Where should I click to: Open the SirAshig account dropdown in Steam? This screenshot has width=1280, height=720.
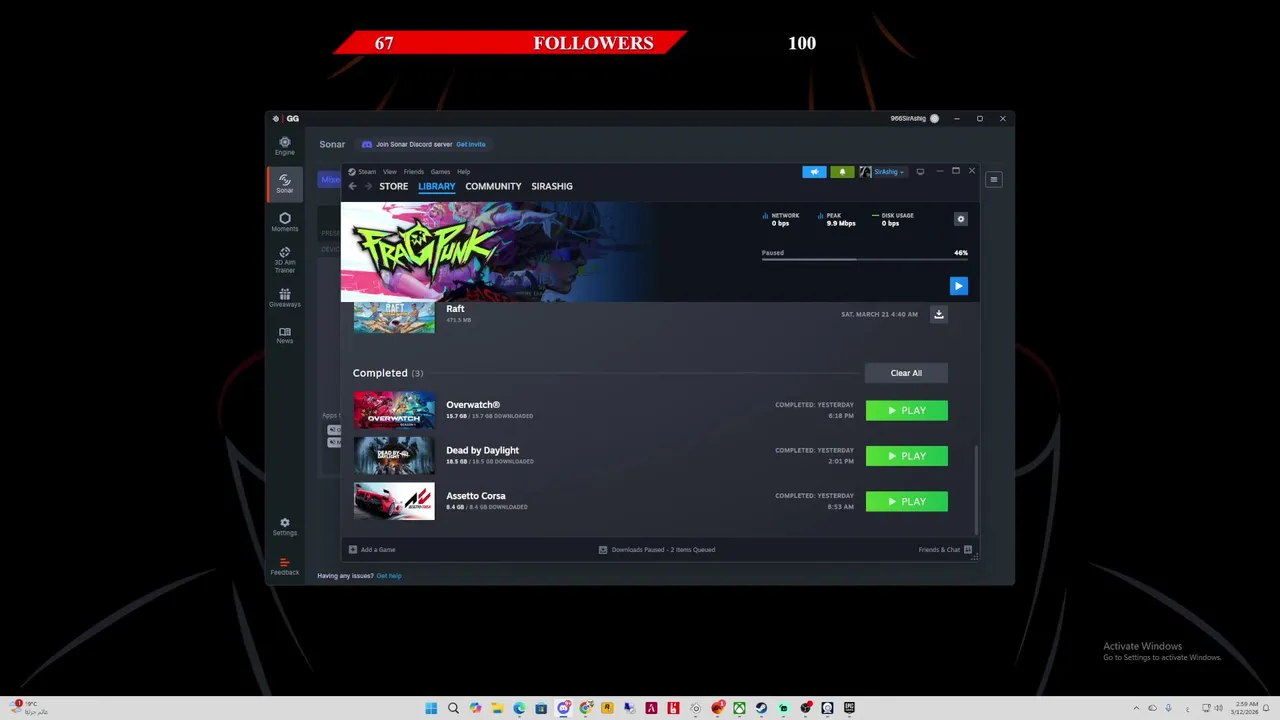tap(882, 172)
